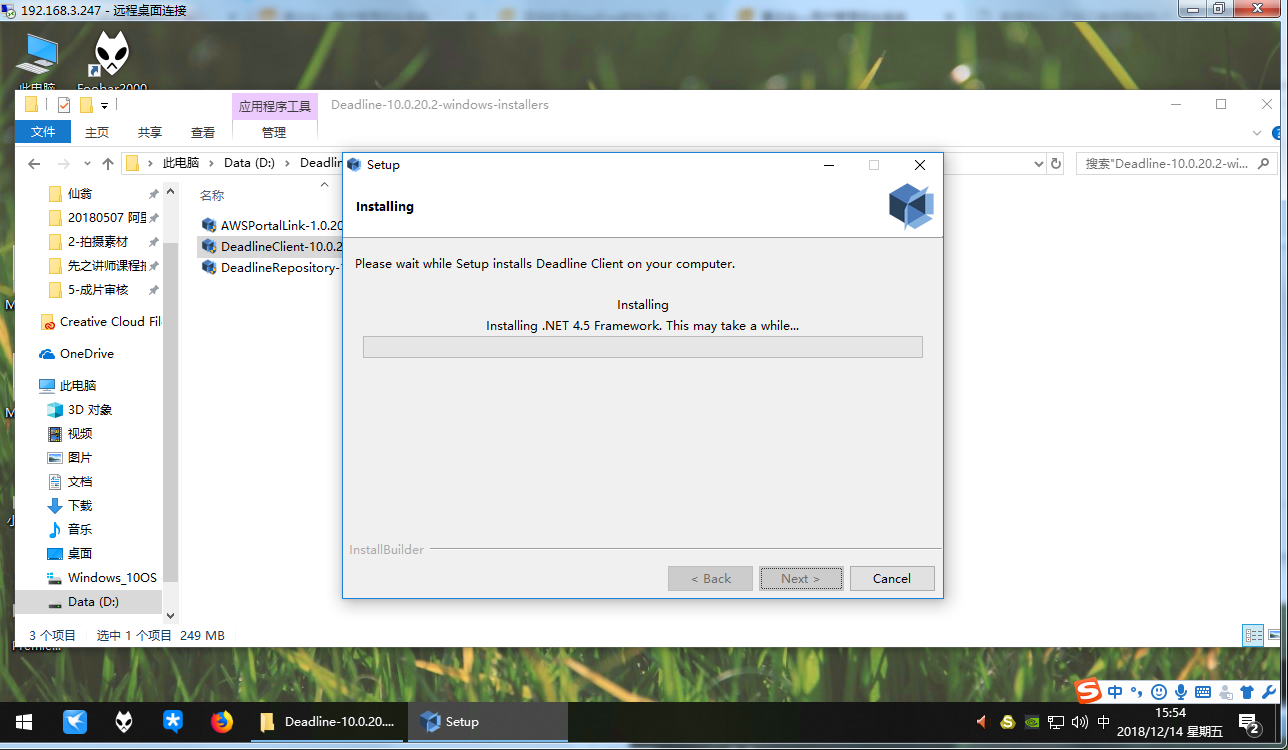Image resolution: width=1288 pixels, height=750 pixels.
Task: Click the Cancel button in Setup
Action: click(x=891, y=578)
